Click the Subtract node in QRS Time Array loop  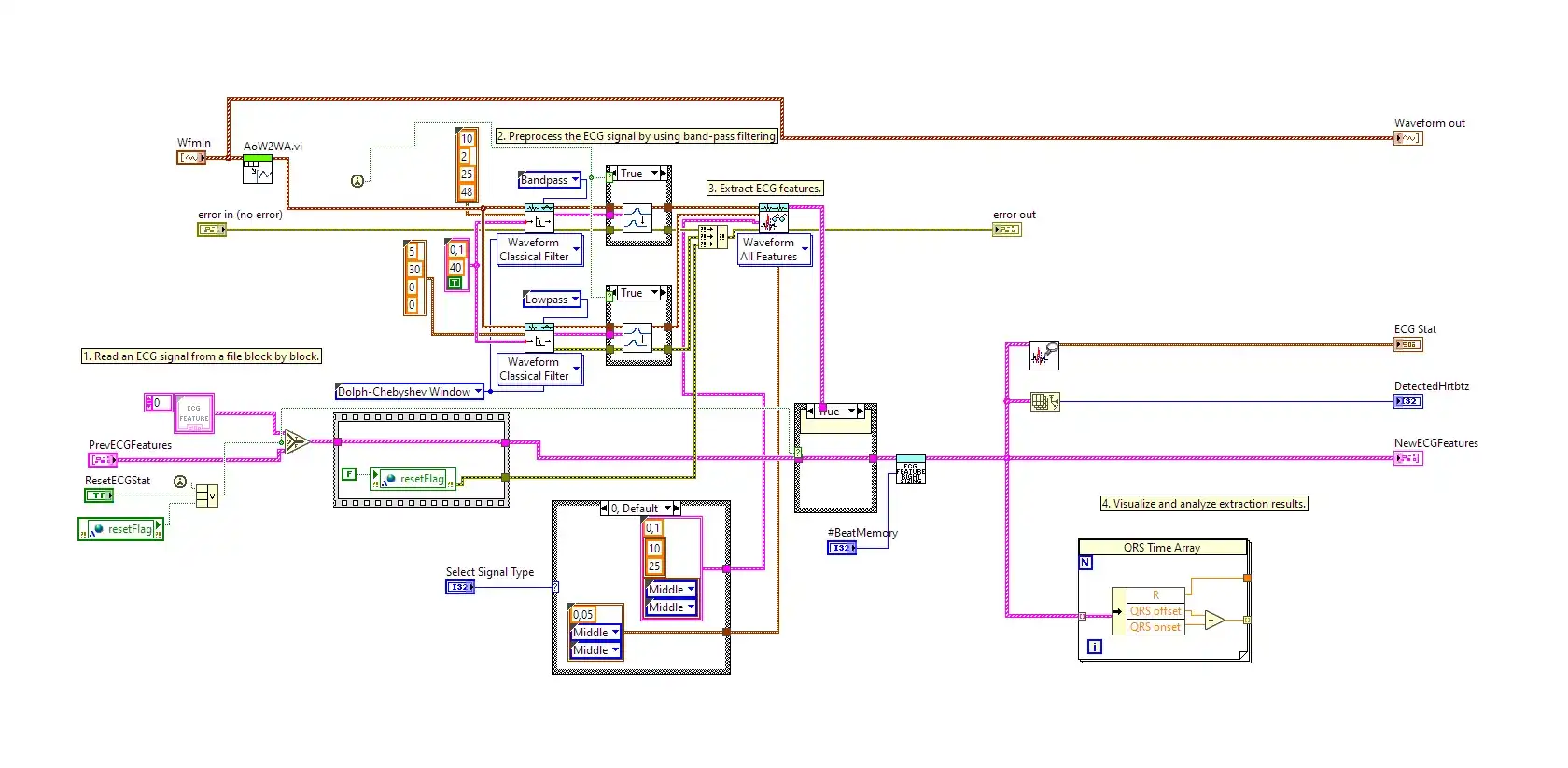[x=1214, y=620]
